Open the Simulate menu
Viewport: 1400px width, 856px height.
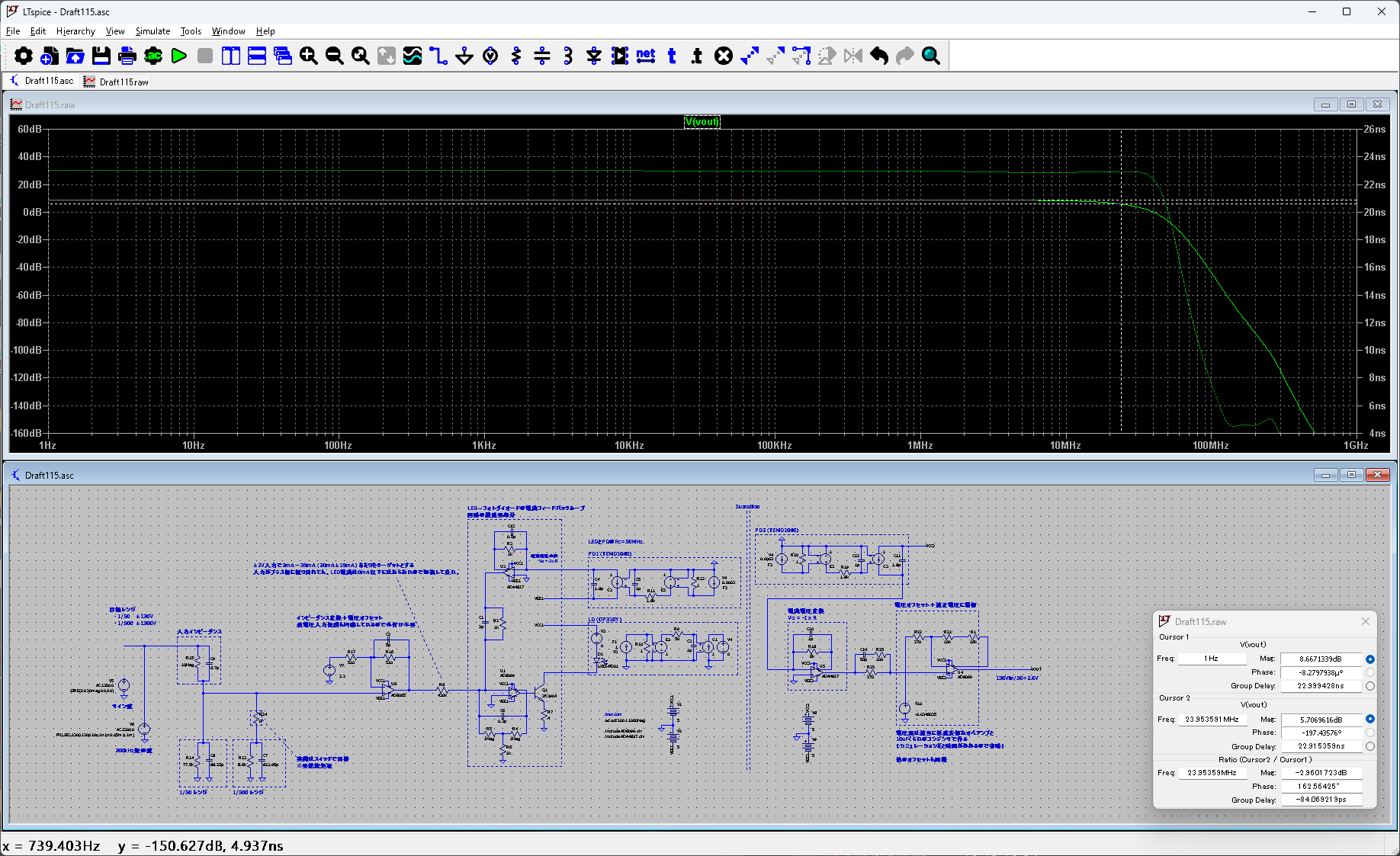(x=153, y=31)
